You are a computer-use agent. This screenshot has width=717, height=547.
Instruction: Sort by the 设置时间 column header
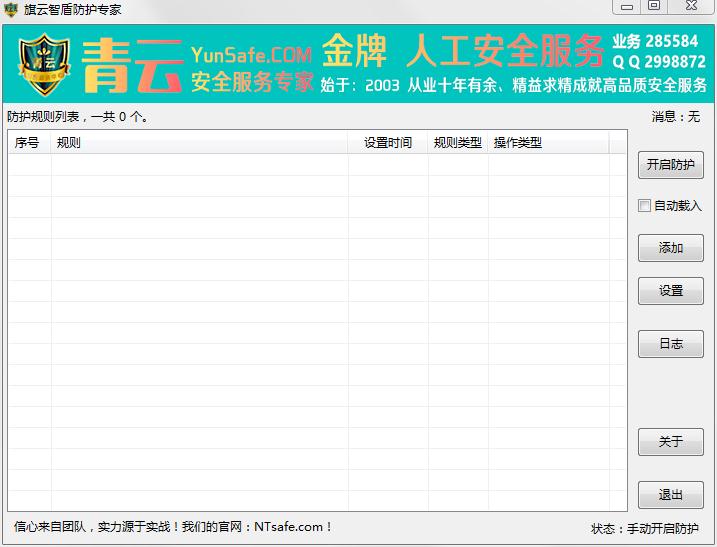pyautogui.click(x=388, y=143)
